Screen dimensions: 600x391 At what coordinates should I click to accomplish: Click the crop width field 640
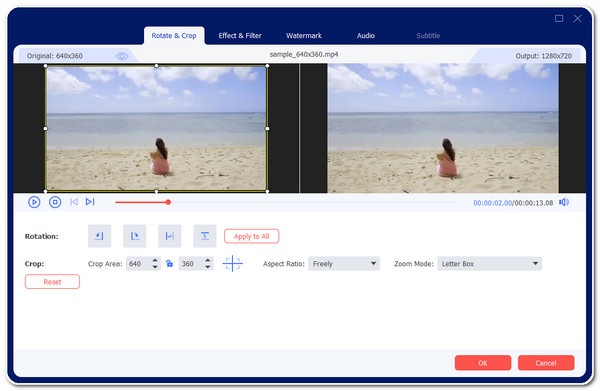coord(139,264)
